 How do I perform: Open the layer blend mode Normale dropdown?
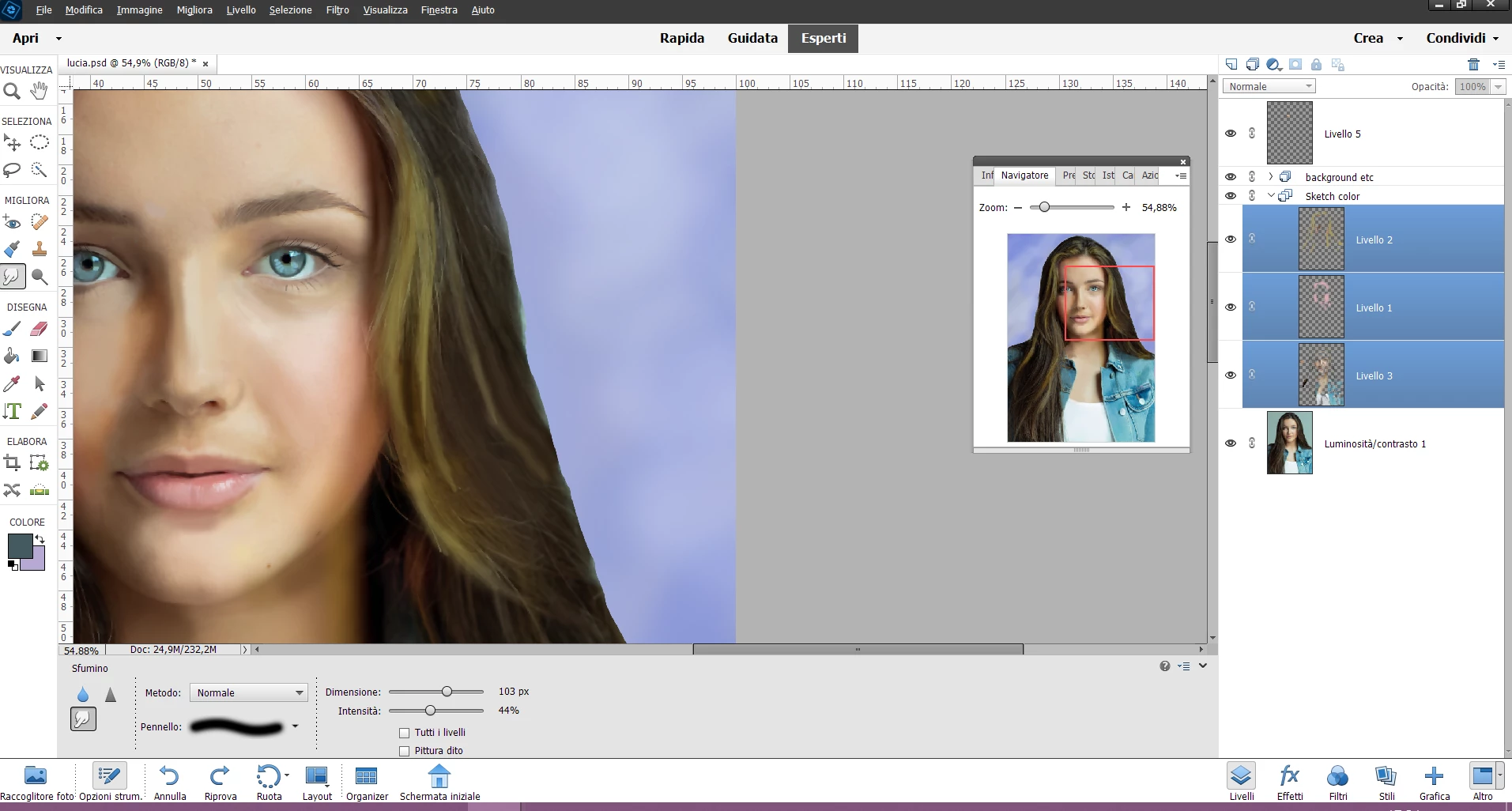click(1269, 86)
